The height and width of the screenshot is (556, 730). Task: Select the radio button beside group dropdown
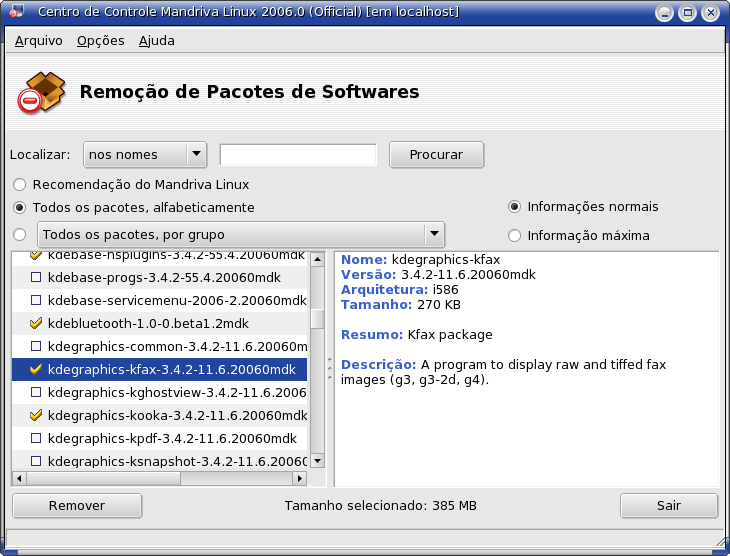point(20,235)
